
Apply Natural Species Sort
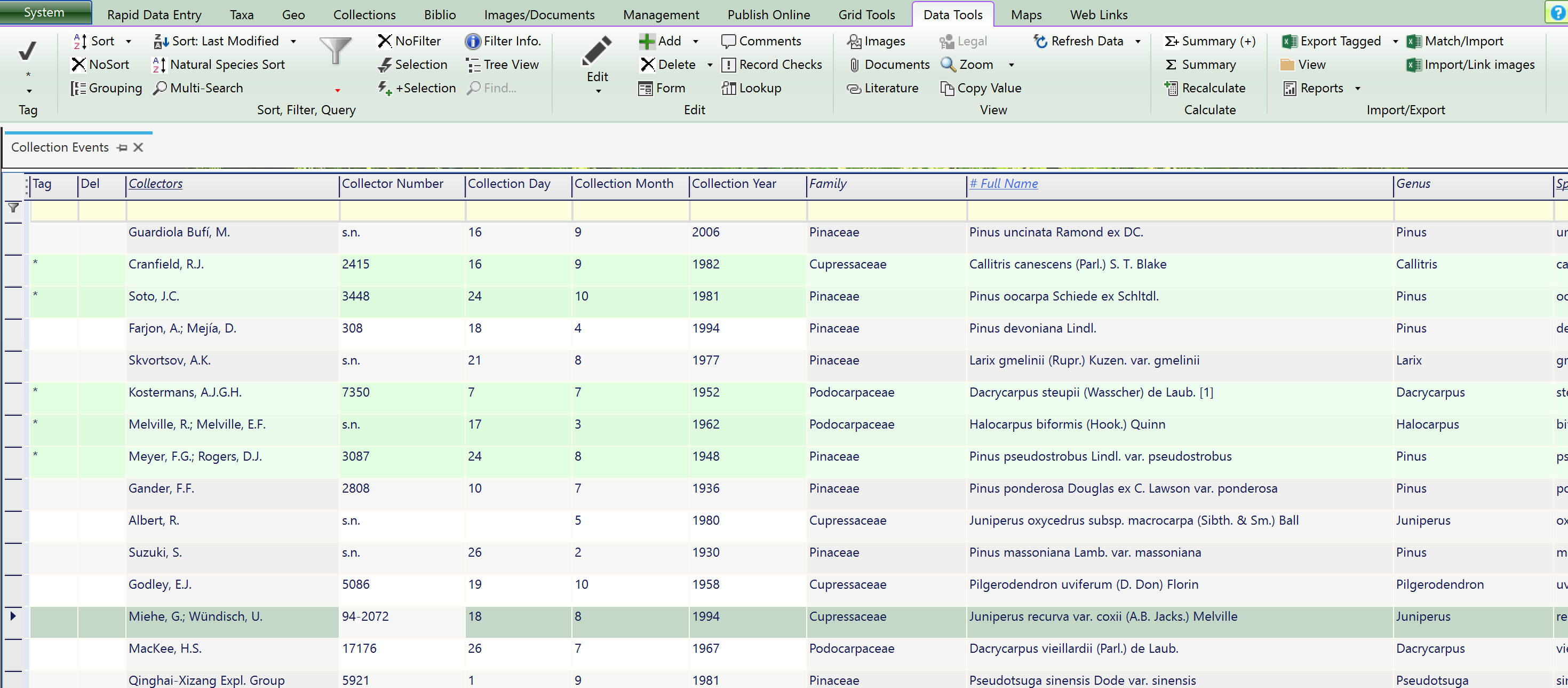pos(219,65)
